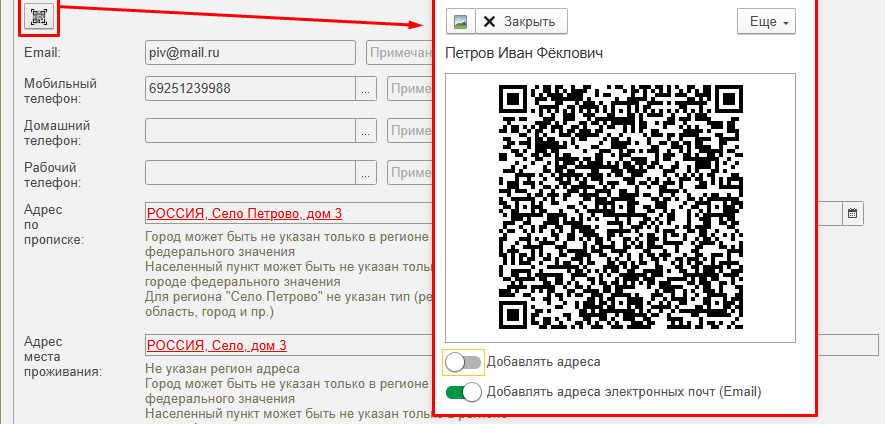
Task: Click note field beside Мобильный телефон
Action: click(x=410, y=89)
